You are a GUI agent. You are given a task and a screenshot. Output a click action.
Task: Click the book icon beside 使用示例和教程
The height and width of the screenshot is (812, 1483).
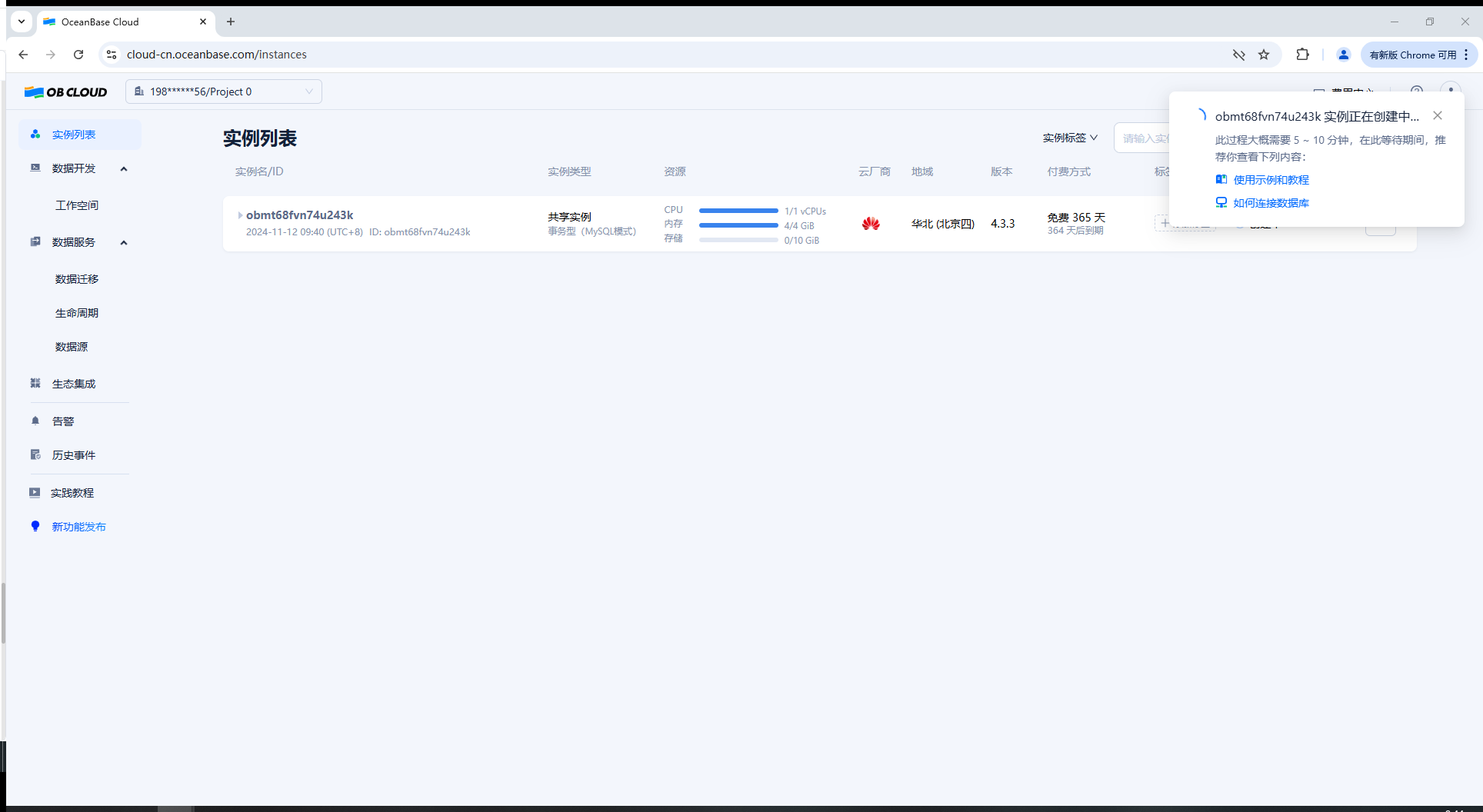tap(1221, 179)
